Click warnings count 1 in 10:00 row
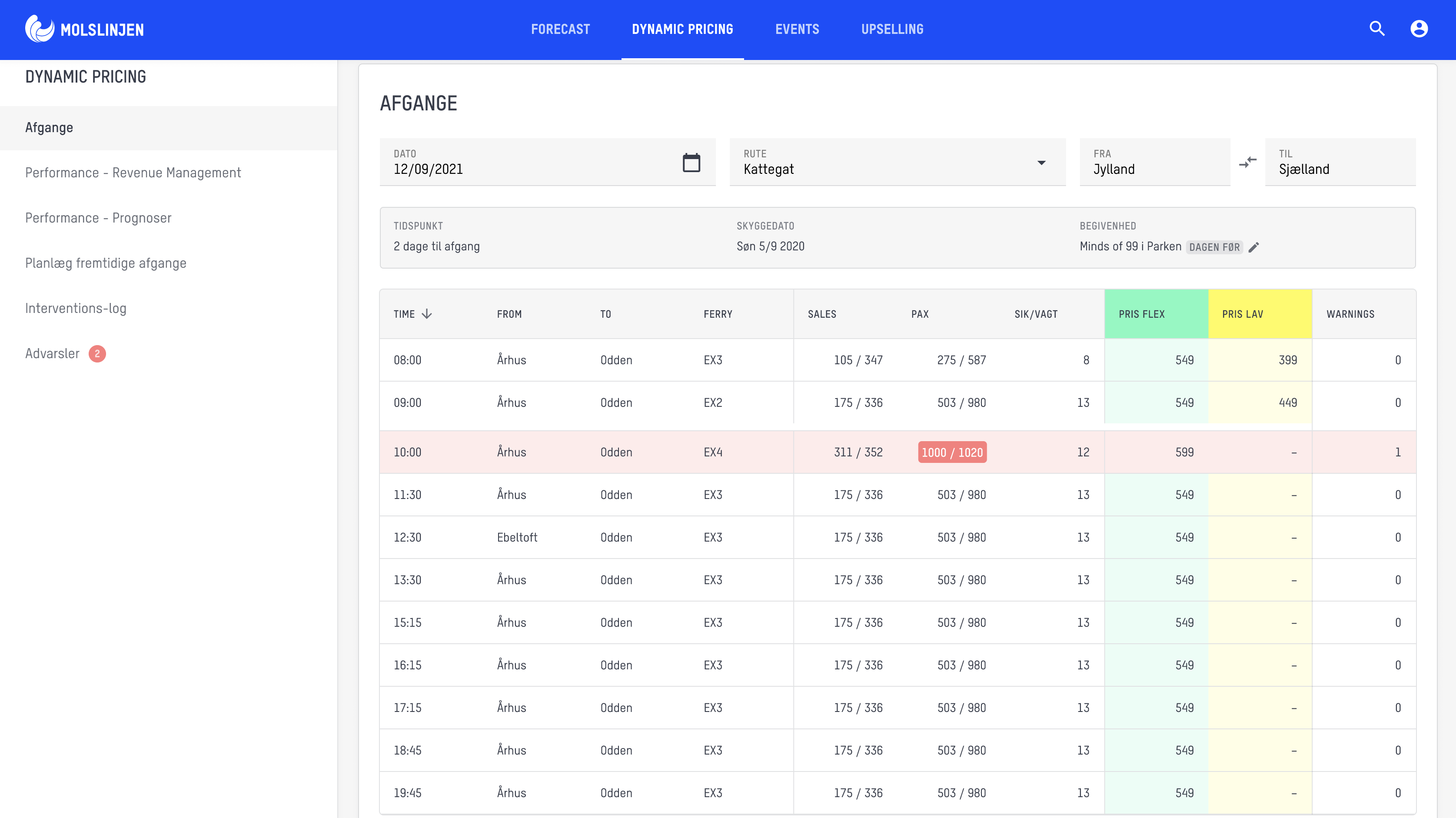 click(1398, 452)
